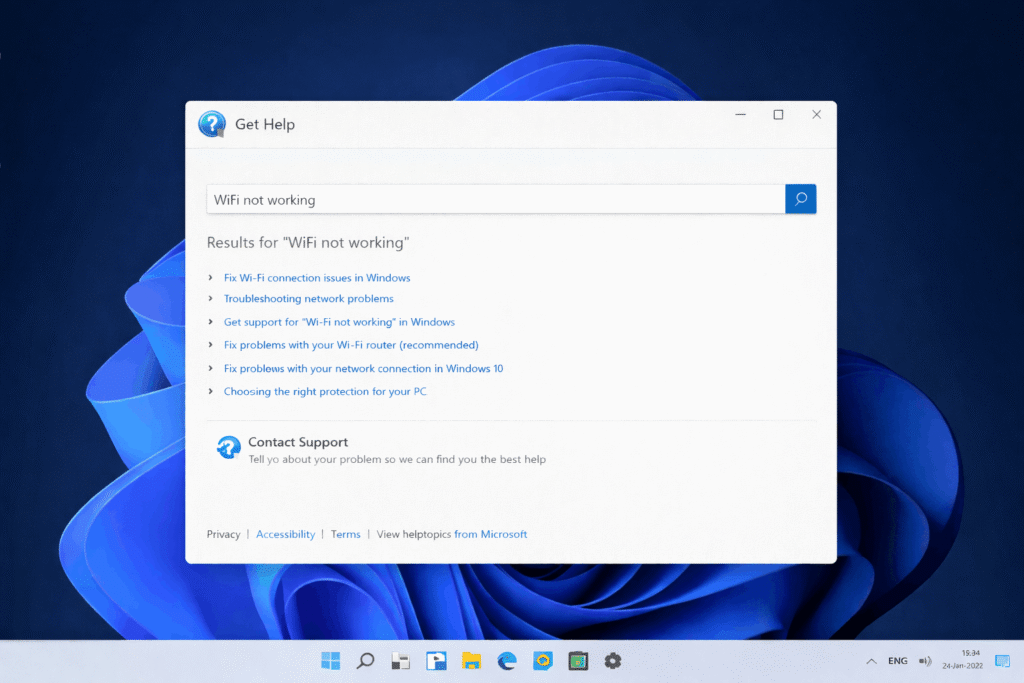Image resolution: width=1024 pixels, height=683 pixels.
Task: Click the search box containing WiFi not working
Action: coord(496,199)
